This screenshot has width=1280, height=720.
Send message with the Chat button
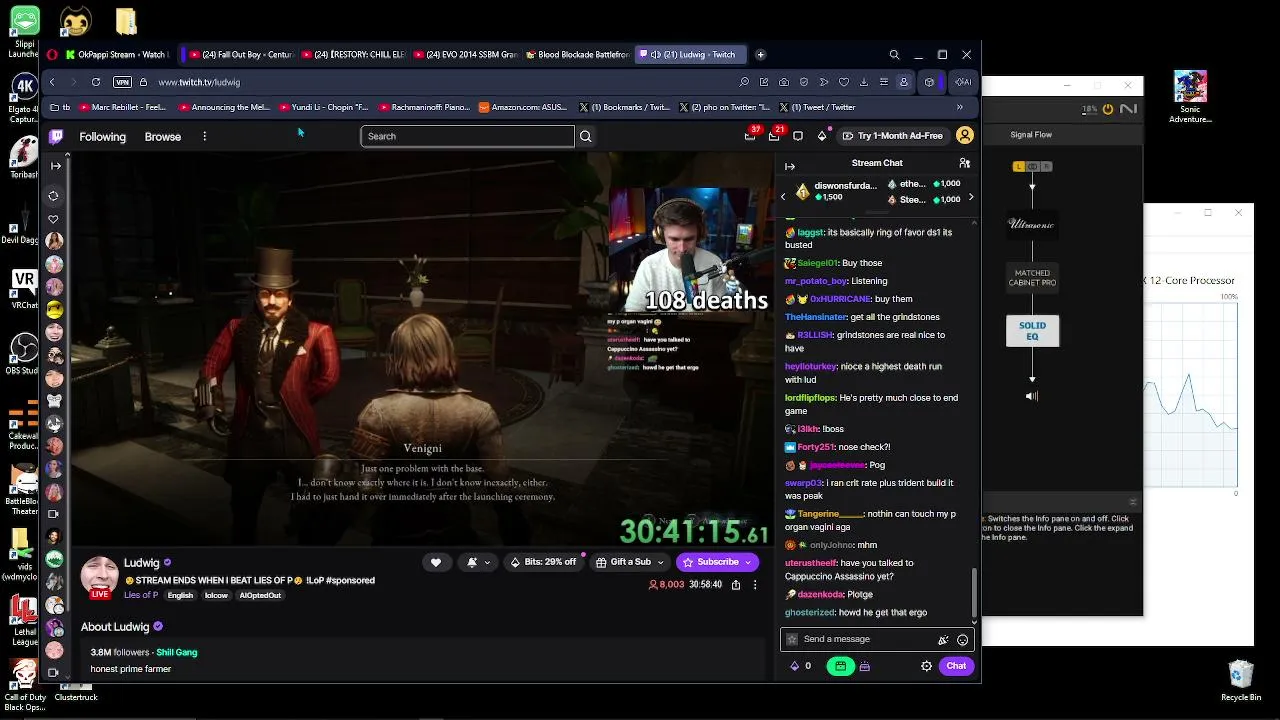956,666
